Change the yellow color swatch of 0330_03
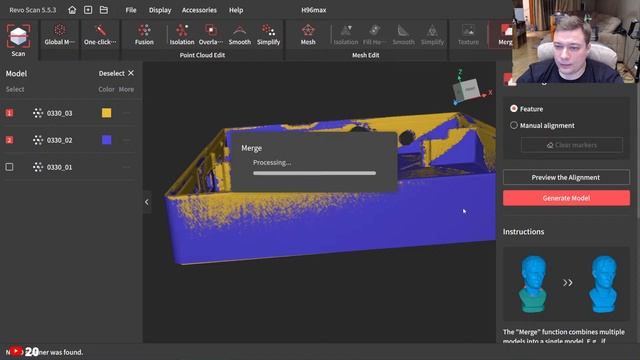640x360 pixels. click(x=107, y=113)
